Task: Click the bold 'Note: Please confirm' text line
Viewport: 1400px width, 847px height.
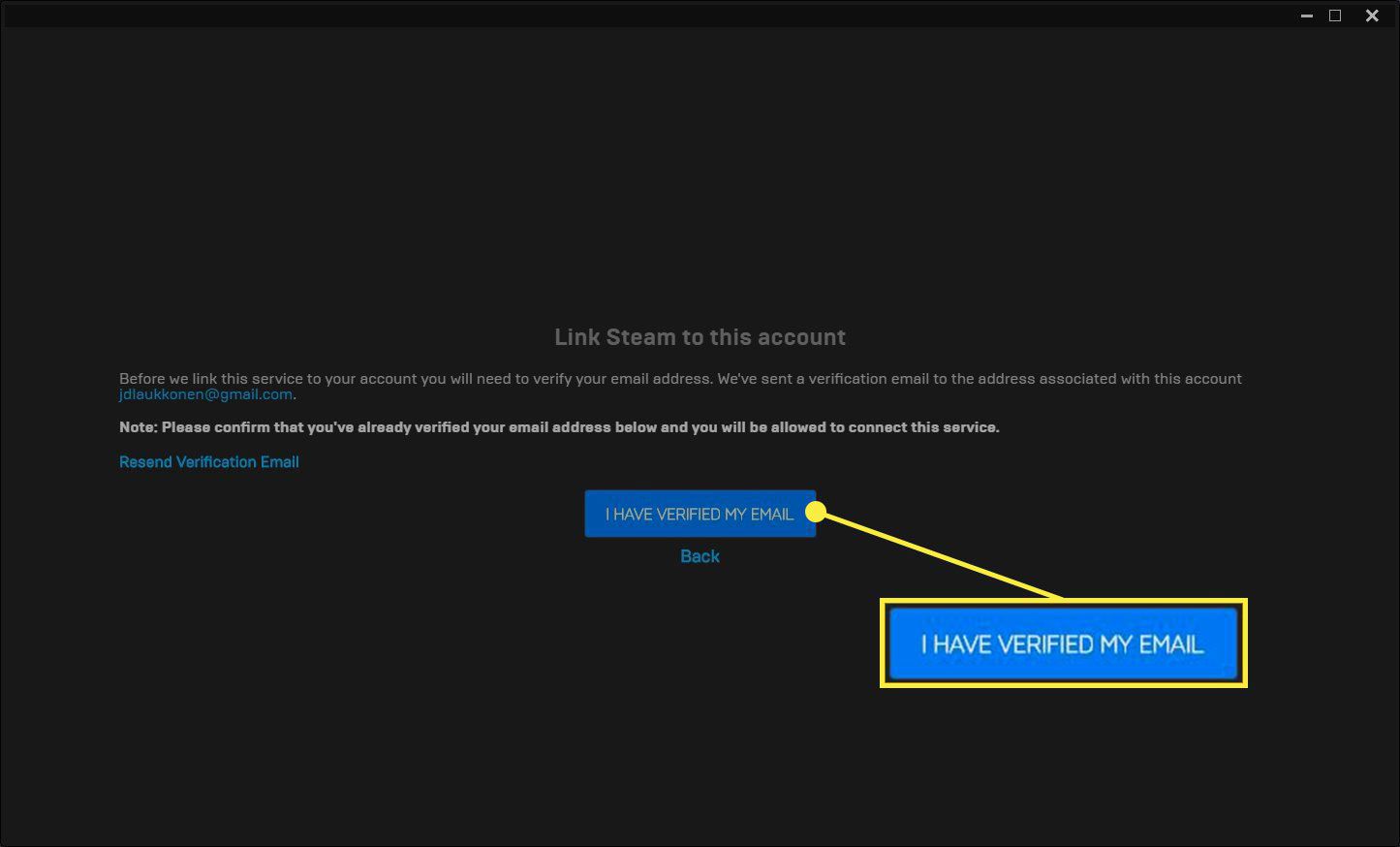Action: [x=559, y=427]
